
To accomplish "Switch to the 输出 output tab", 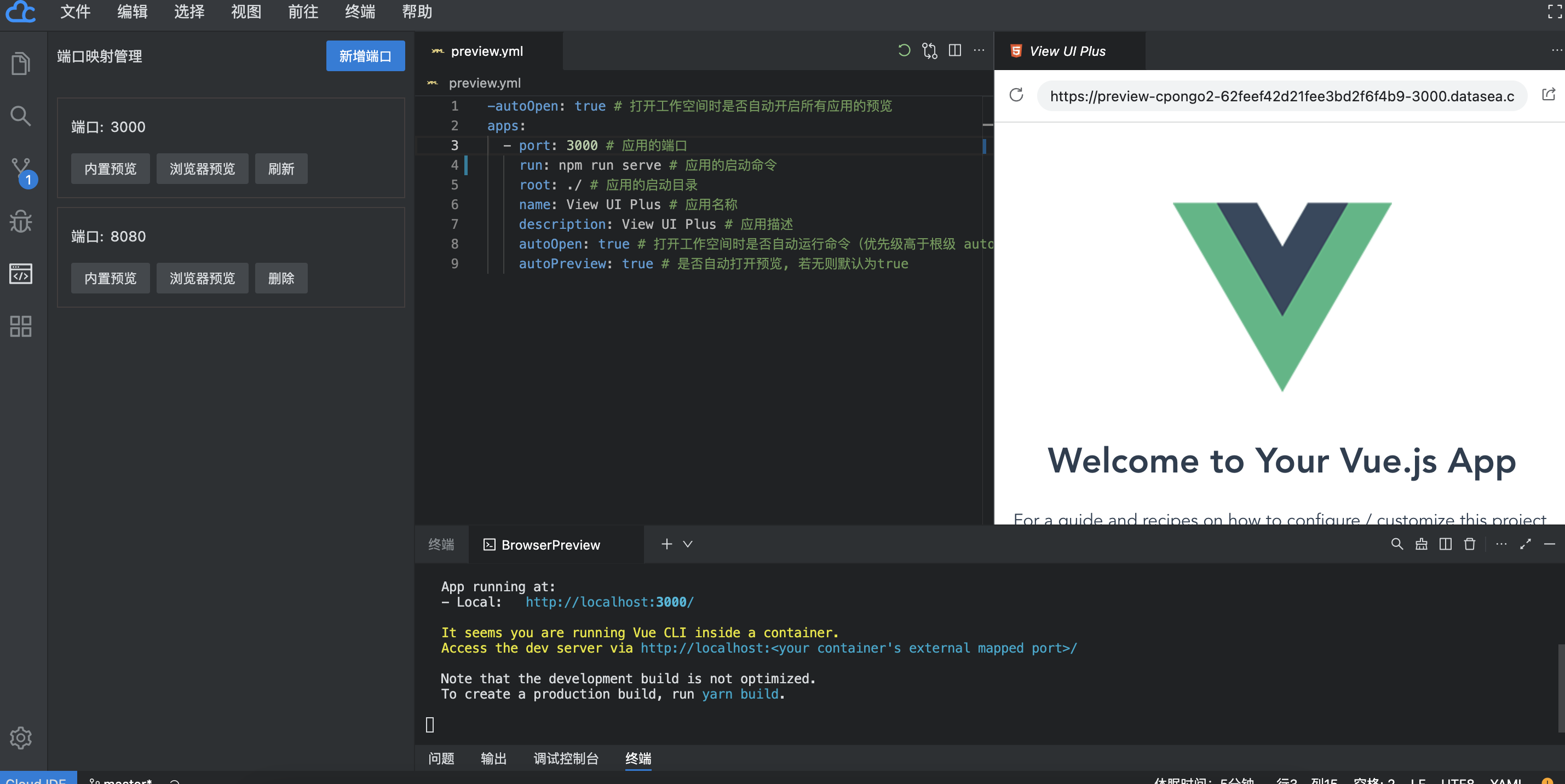I will point(493,758).
